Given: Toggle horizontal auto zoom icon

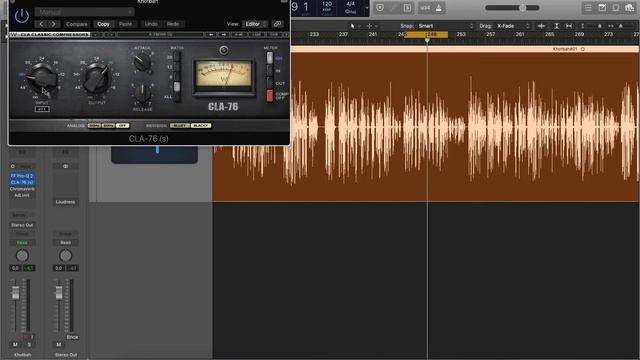Looking at the screenshot, I should click(x=569, y=26).
